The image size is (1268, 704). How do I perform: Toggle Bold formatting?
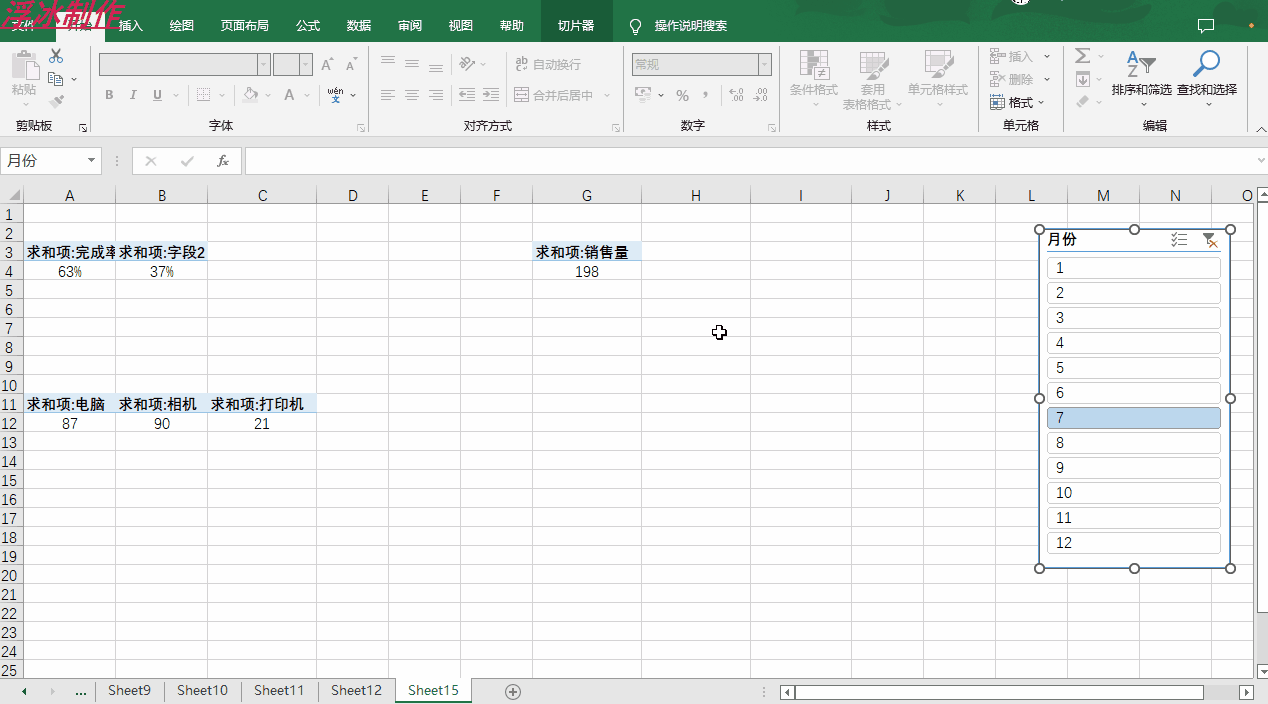[x=109, y=95]
